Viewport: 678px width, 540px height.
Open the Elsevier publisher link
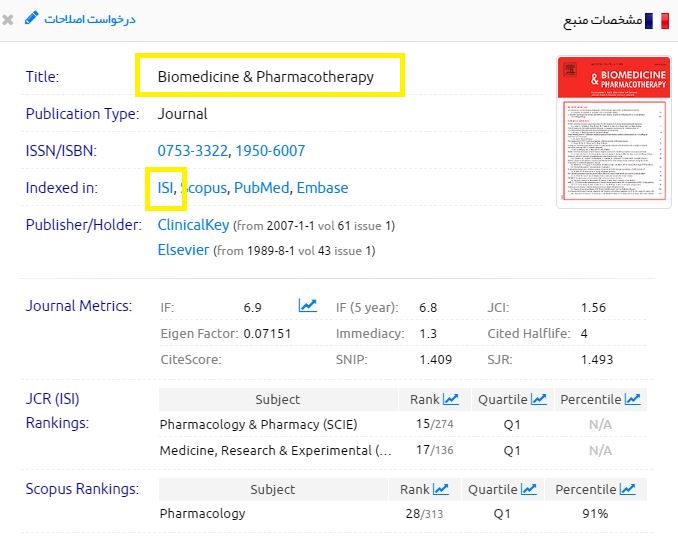point(183,250)
